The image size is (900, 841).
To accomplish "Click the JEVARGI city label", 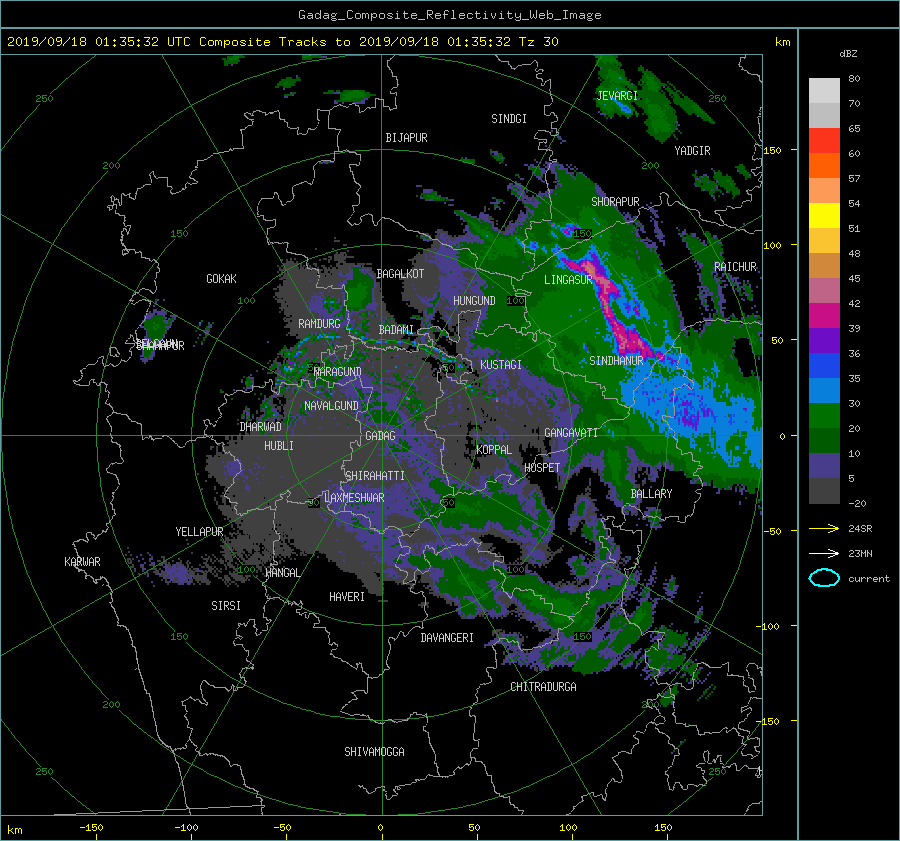I will [617, 96].
